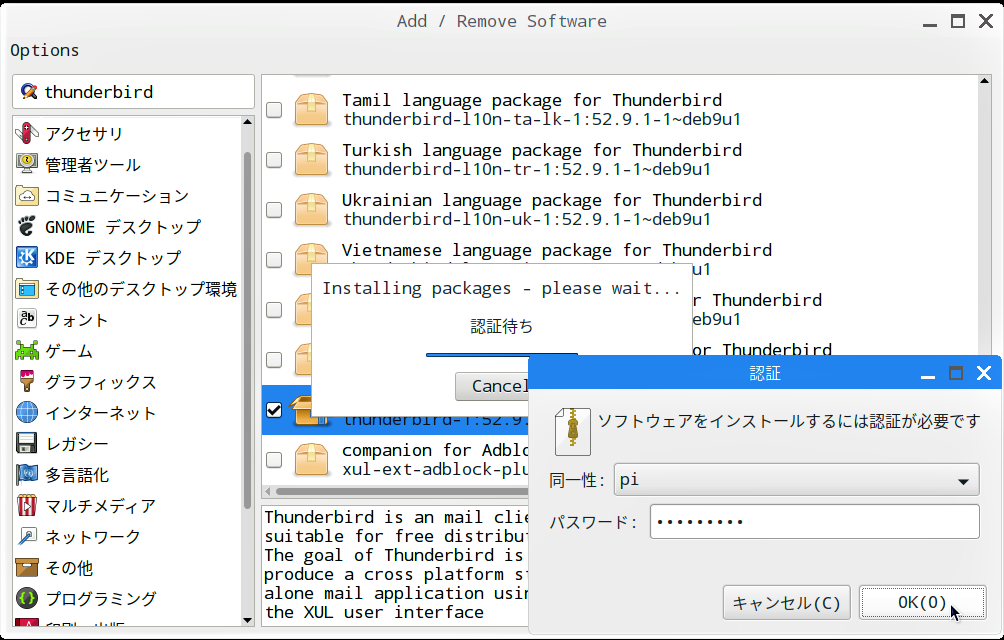The width and height of the screenshot is (1004, 640).
Task: Select the レガシー floppy disk icon
Action: click(27, 444)
